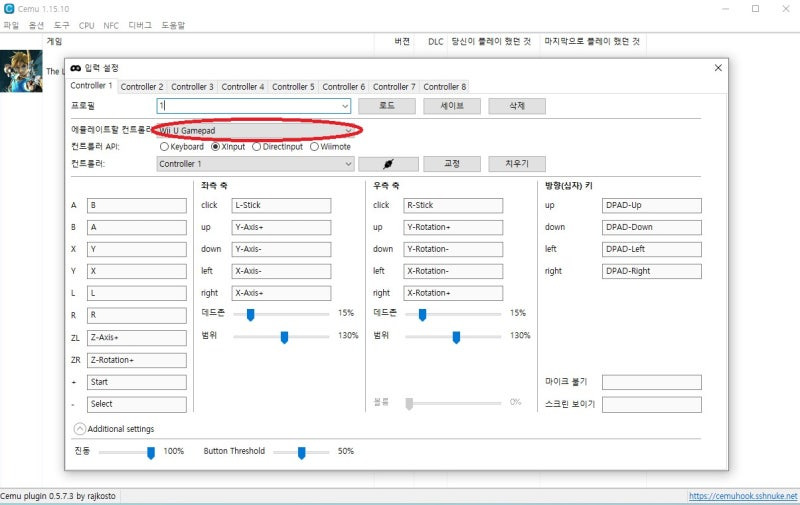
Task: Switch to the Controller 4 tab
Action: click(243, 87)
